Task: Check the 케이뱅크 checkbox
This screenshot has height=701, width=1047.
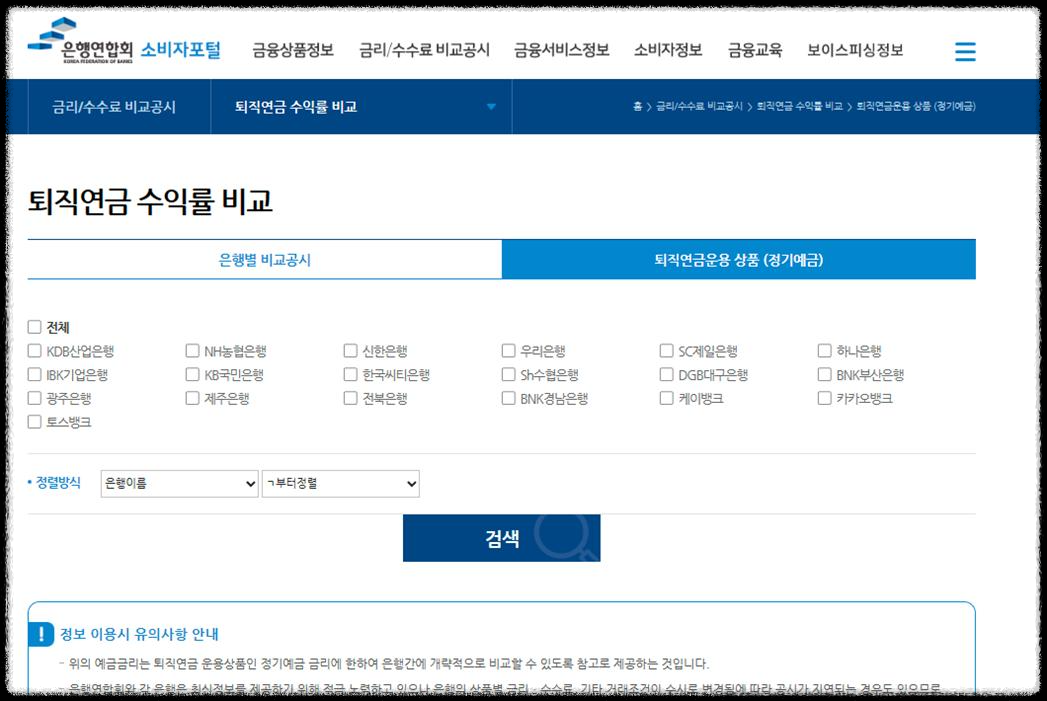Action: (666, 399)
